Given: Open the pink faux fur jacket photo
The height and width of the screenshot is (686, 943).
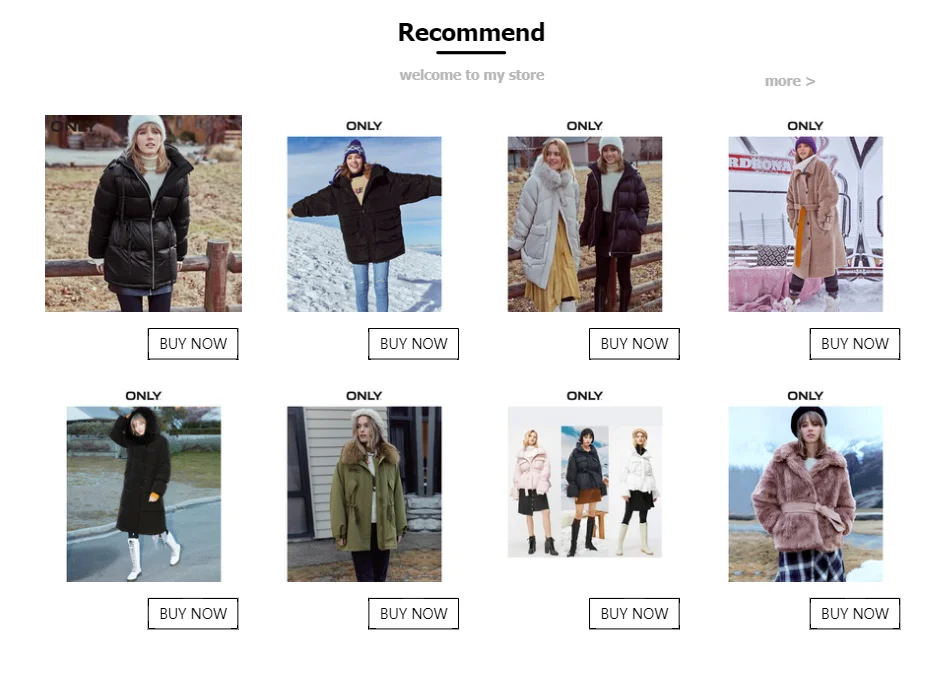Looking at the screenshot, I should pos(805,494).
